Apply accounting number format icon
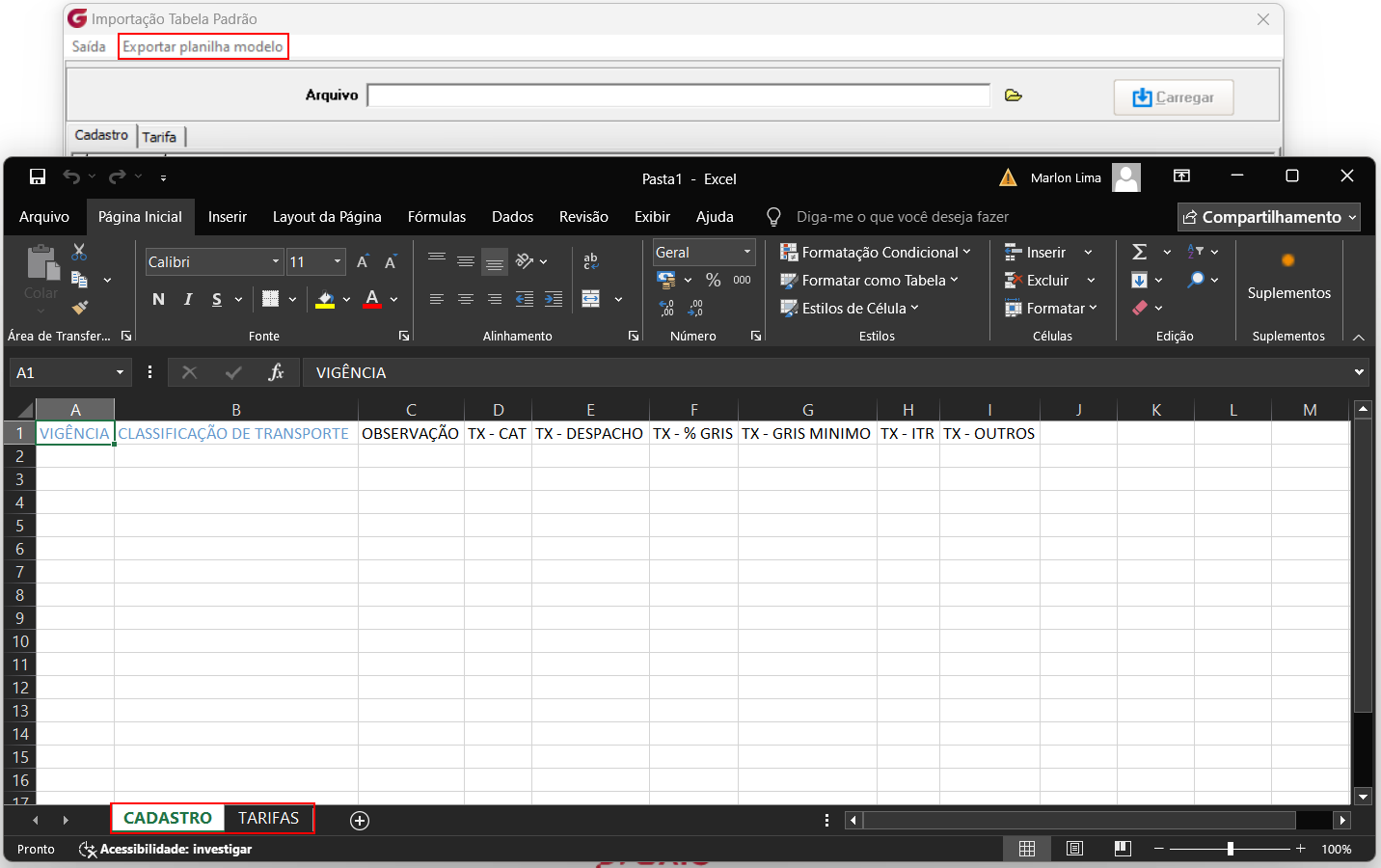 tap(666, 280)
